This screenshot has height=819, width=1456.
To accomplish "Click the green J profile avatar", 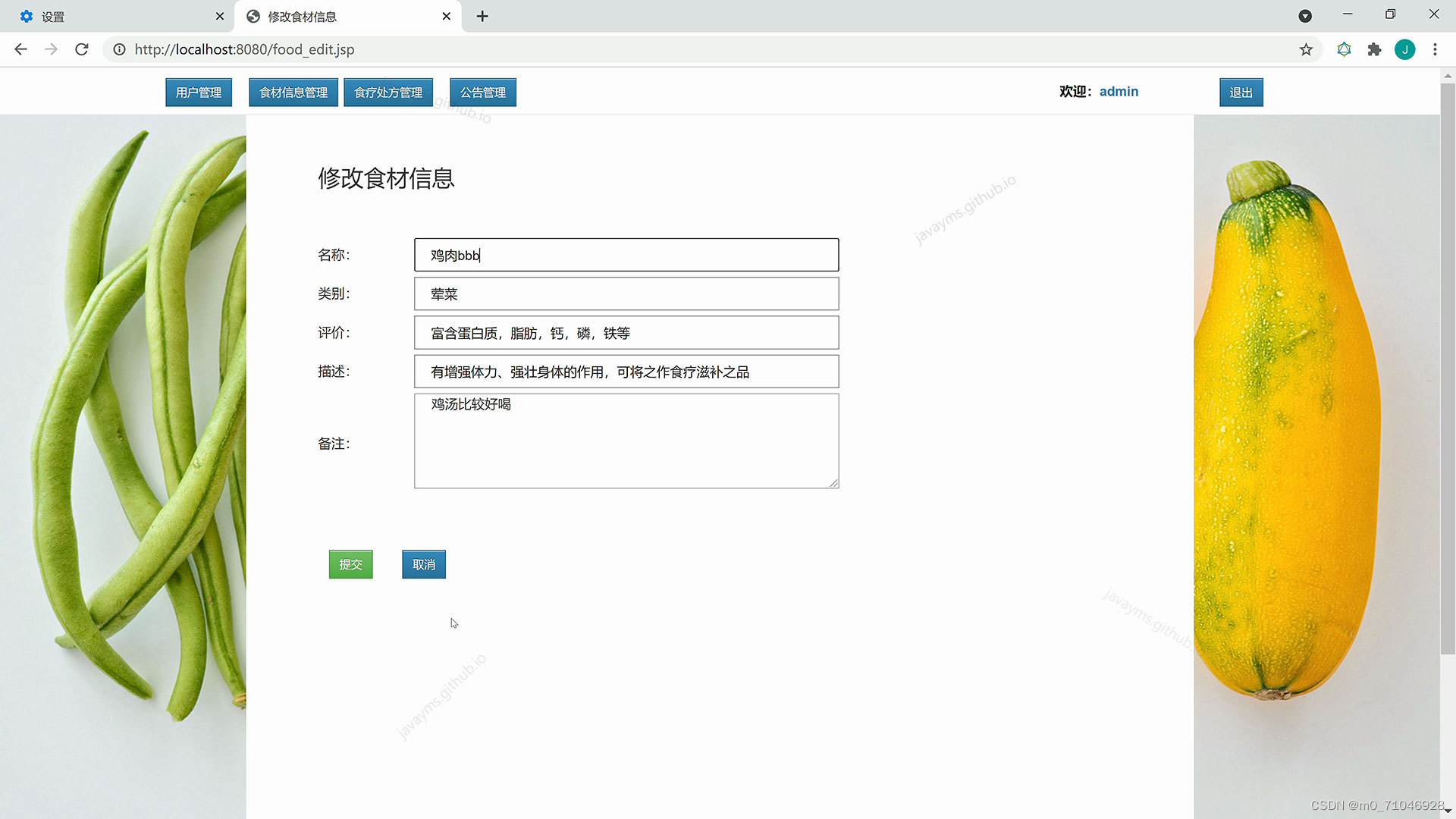I will [1404, 49].
